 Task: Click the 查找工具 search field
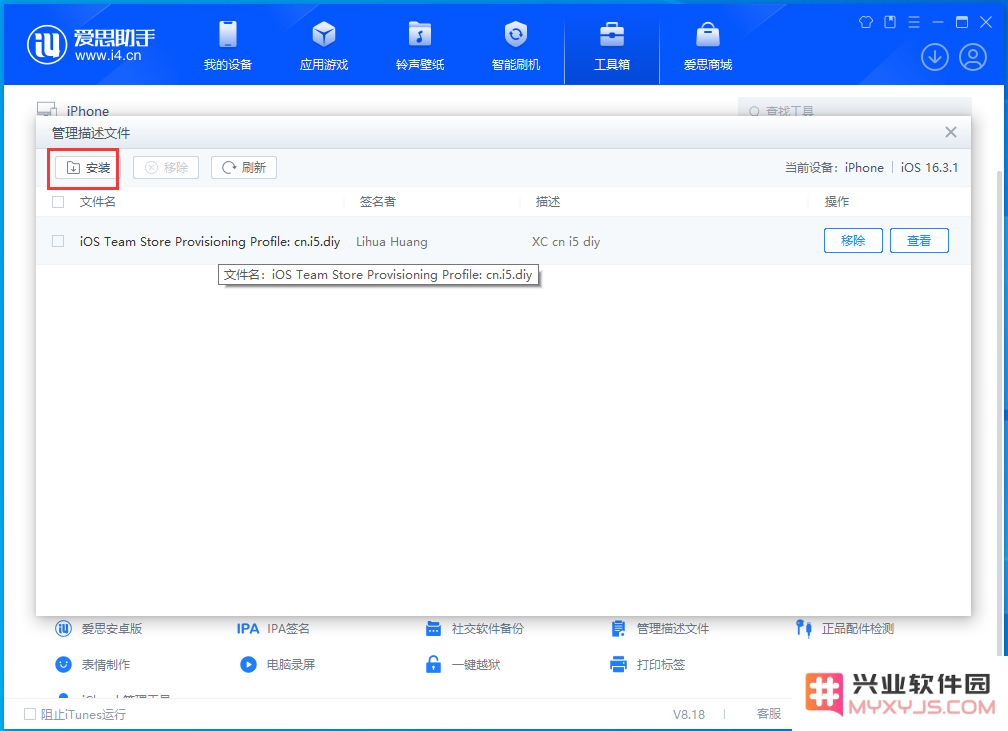tap(855, 107)
